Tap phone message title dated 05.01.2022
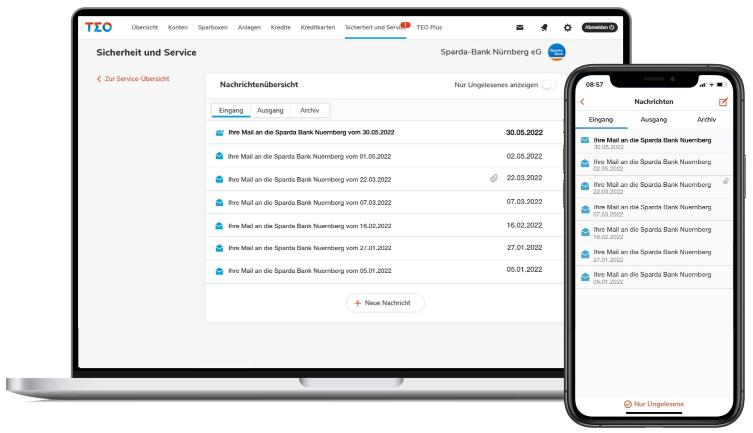This screenshot has width=753, height=433. [652, 275]
